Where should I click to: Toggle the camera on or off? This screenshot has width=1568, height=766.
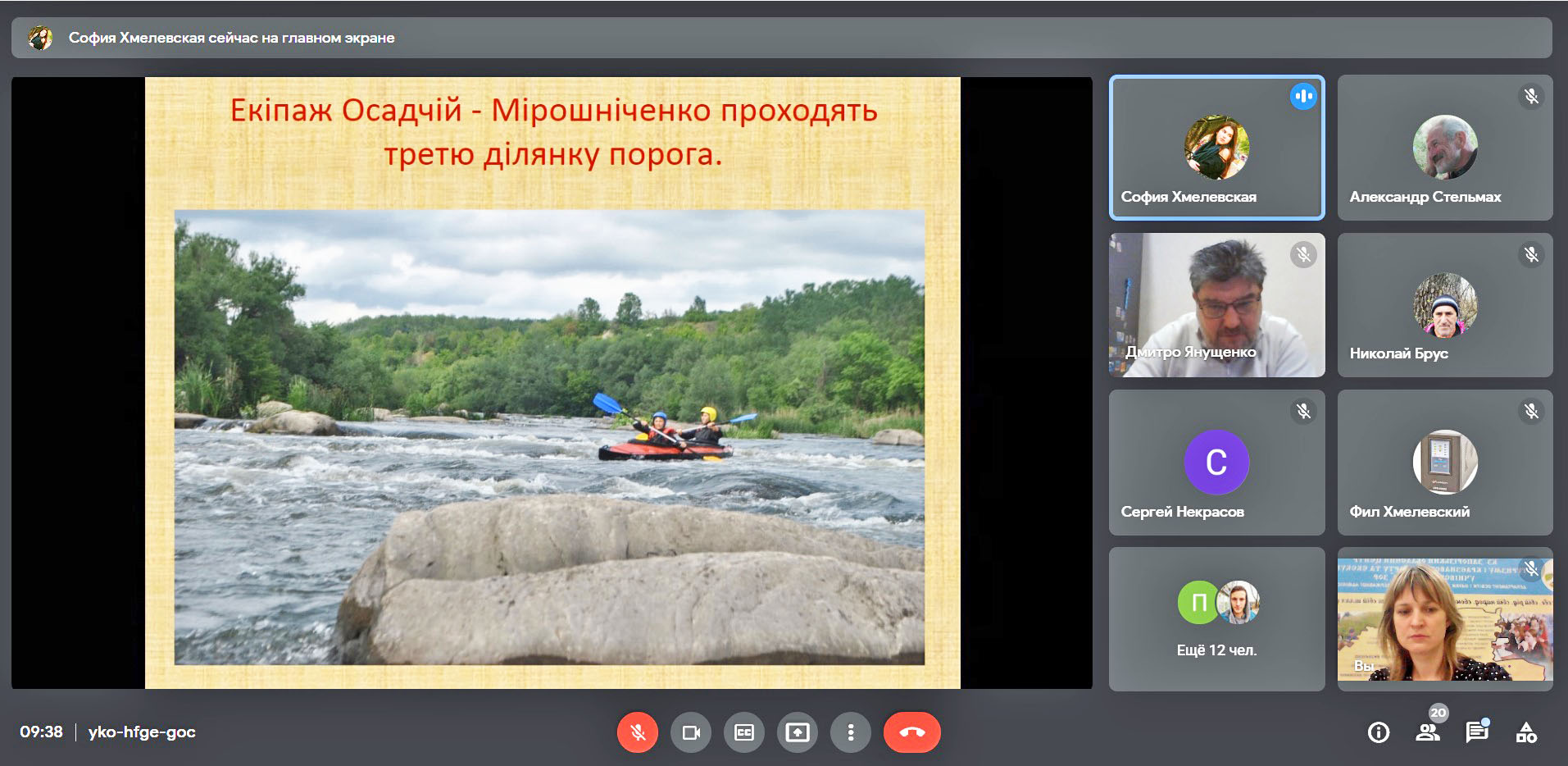tap(691, 732)
